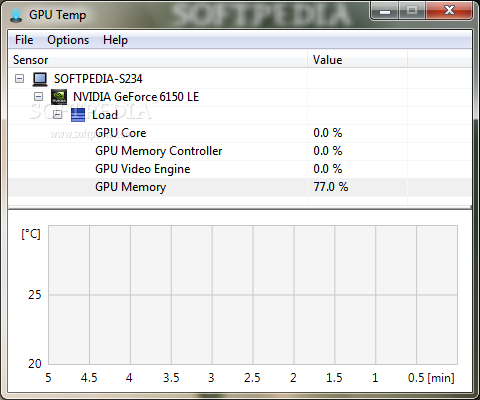This screenshot has width=480, height=400.
Task: Minimize the GPU Temp window
Action: (385, 11)
